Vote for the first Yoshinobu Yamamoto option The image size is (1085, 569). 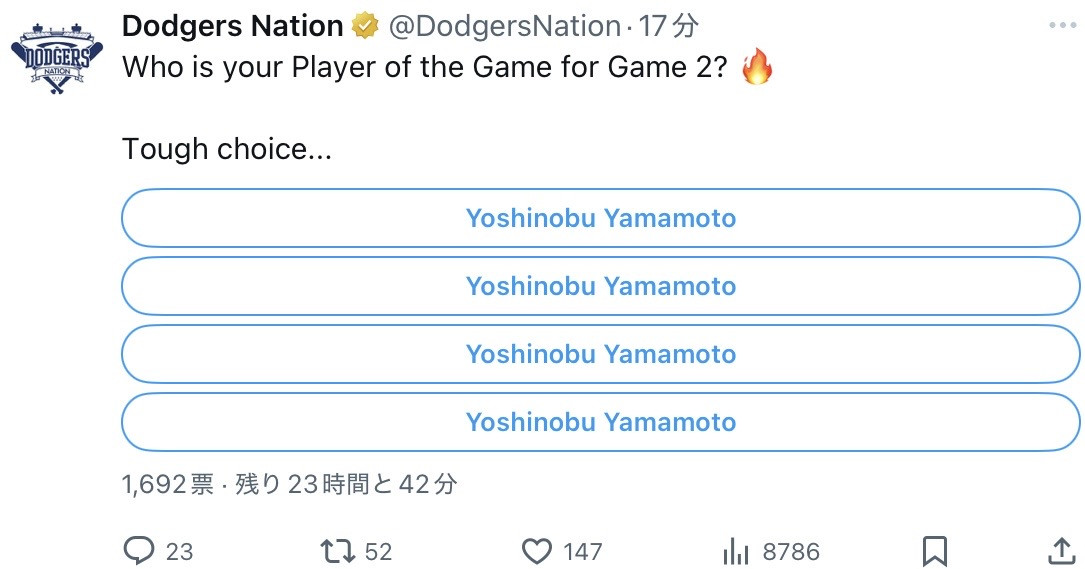click(x=601, y=218)
